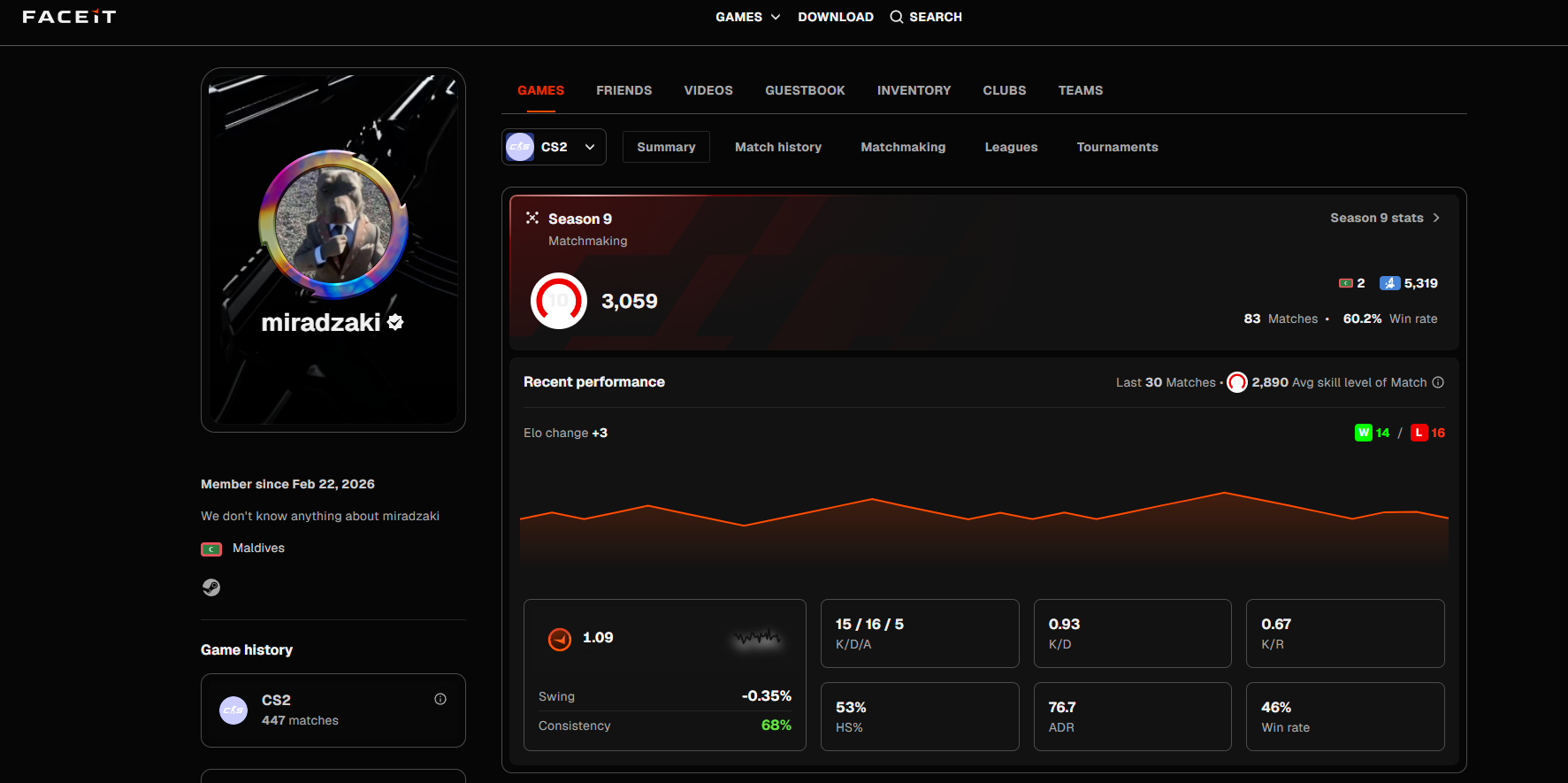Click the Maldives flag icon
The height and width of the screenshot is (783, 1568).
pyautogui.click(x=211, y=549)
